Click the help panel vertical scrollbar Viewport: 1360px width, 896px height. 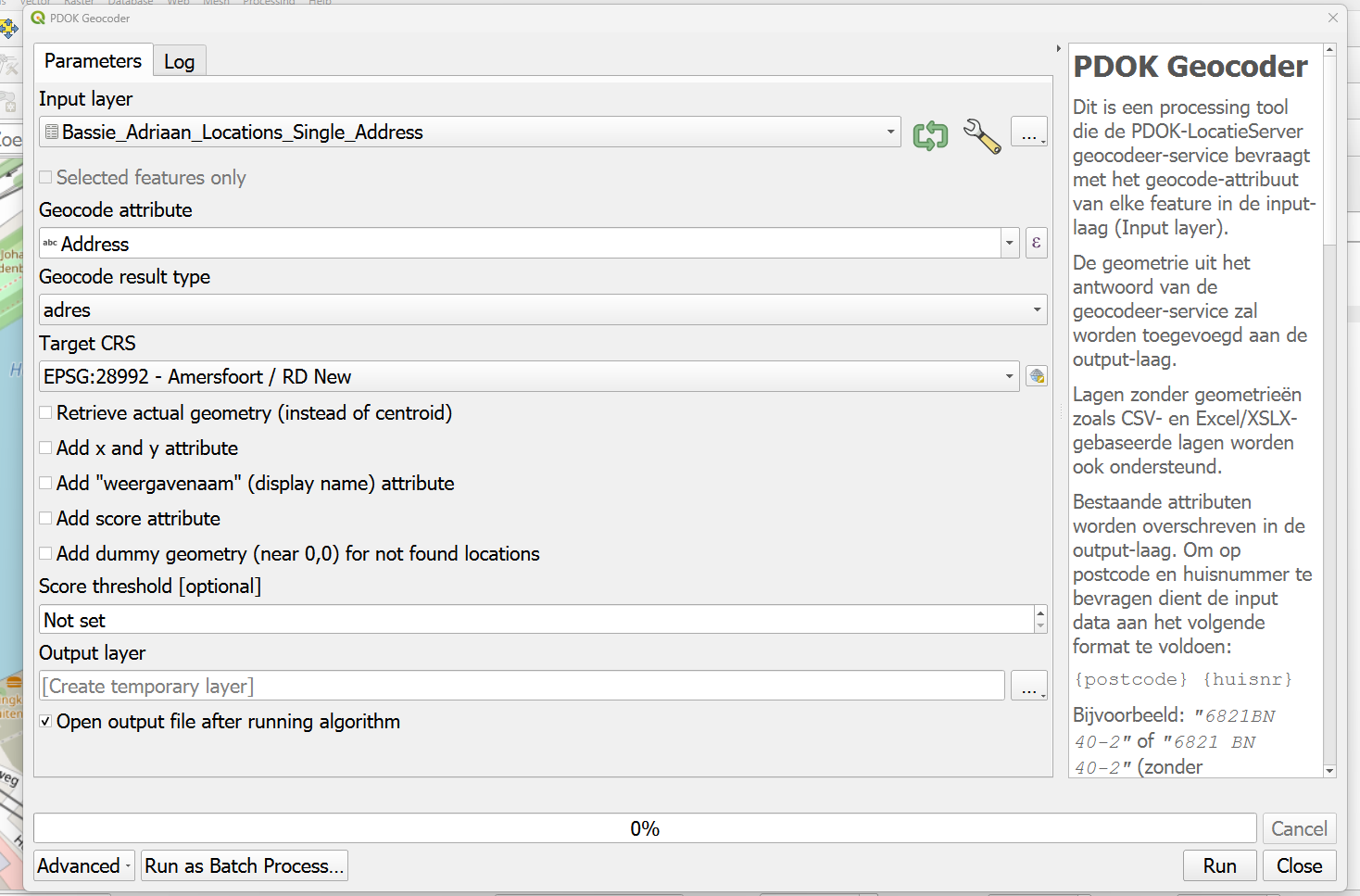[1329, 152]
